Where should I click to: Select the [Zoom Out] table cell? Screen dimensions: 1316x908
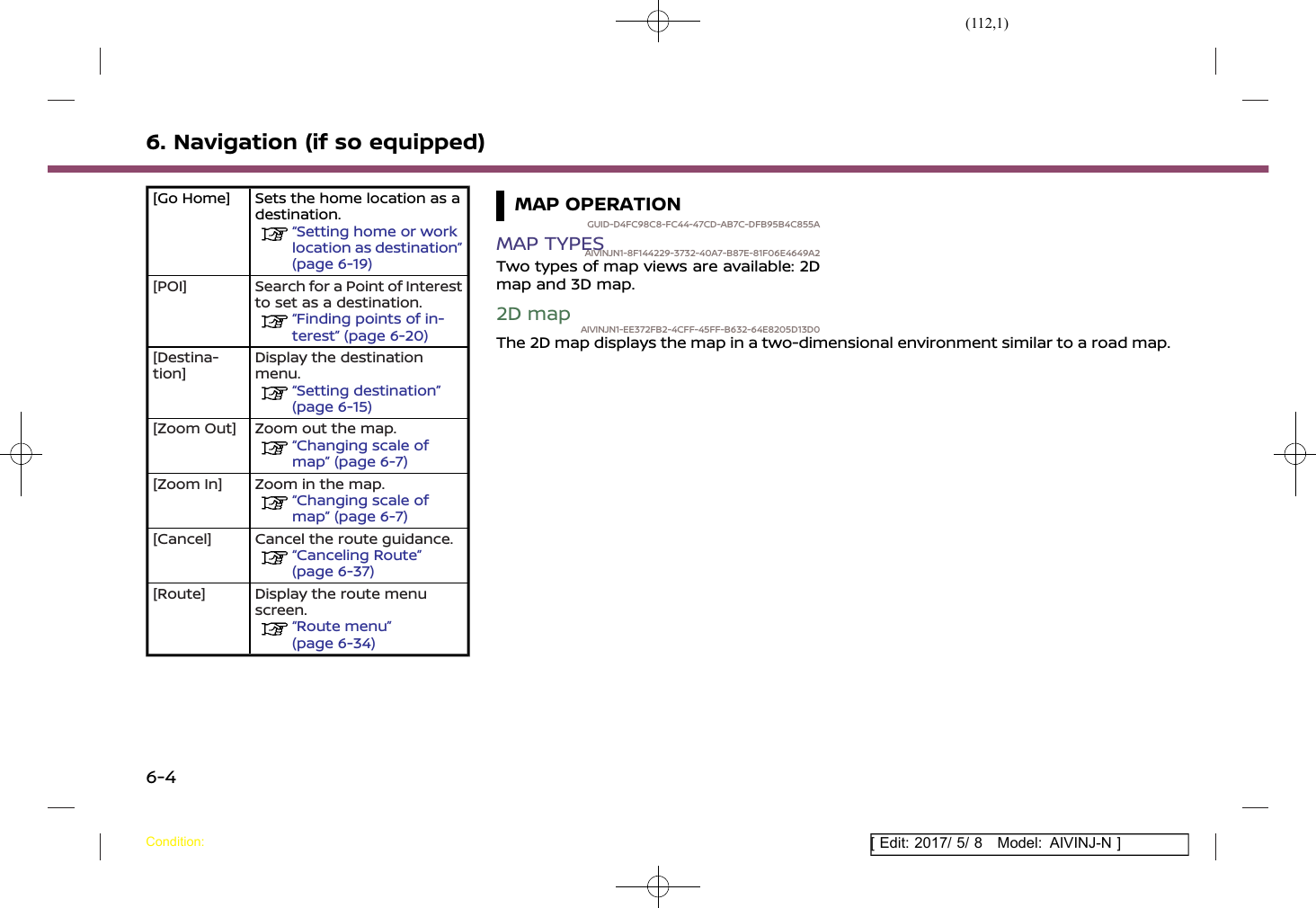[199, 446]
